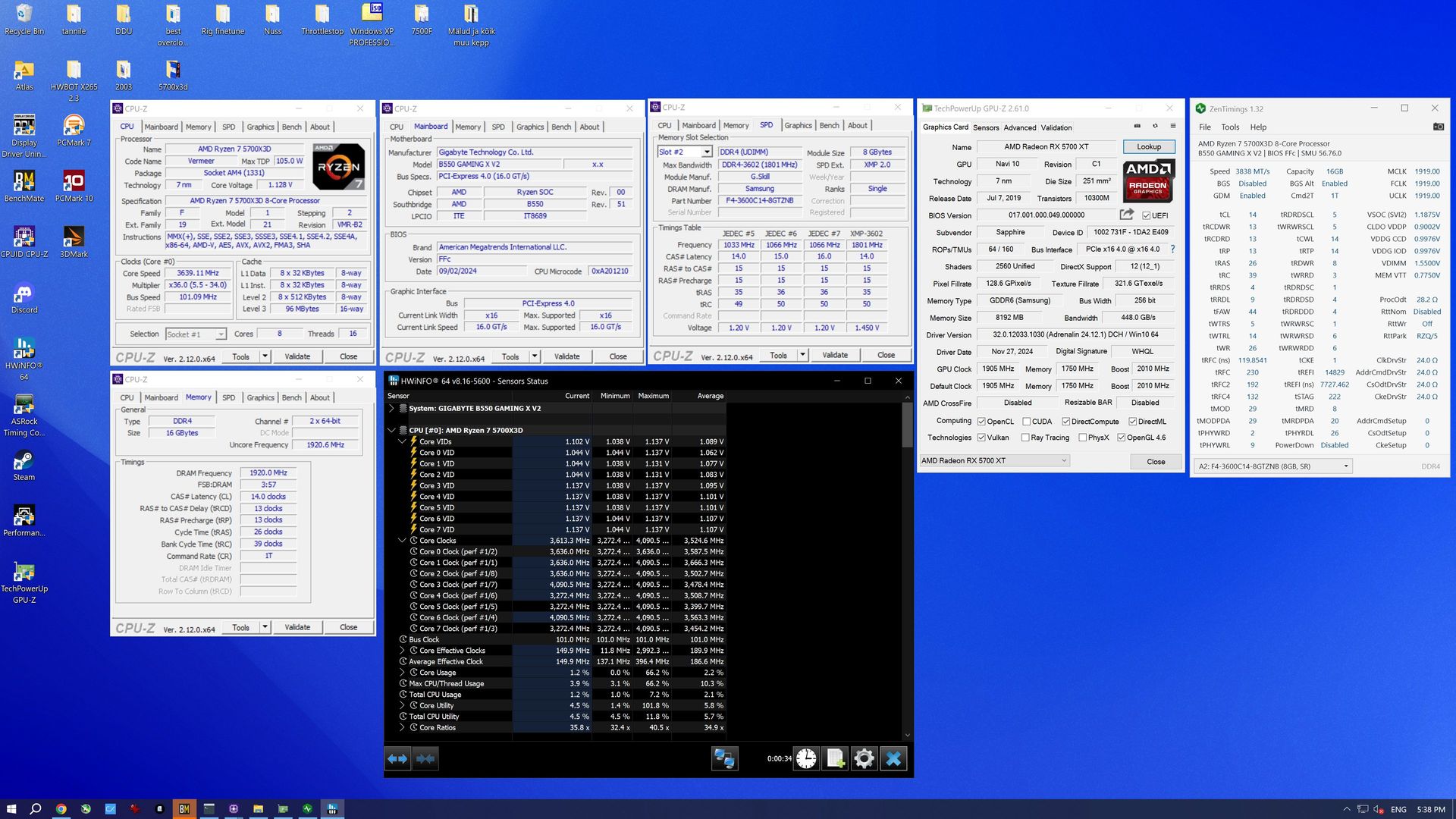
Task: Switch to Advanced tab in GPU-Z
Action: point(1019,127)
